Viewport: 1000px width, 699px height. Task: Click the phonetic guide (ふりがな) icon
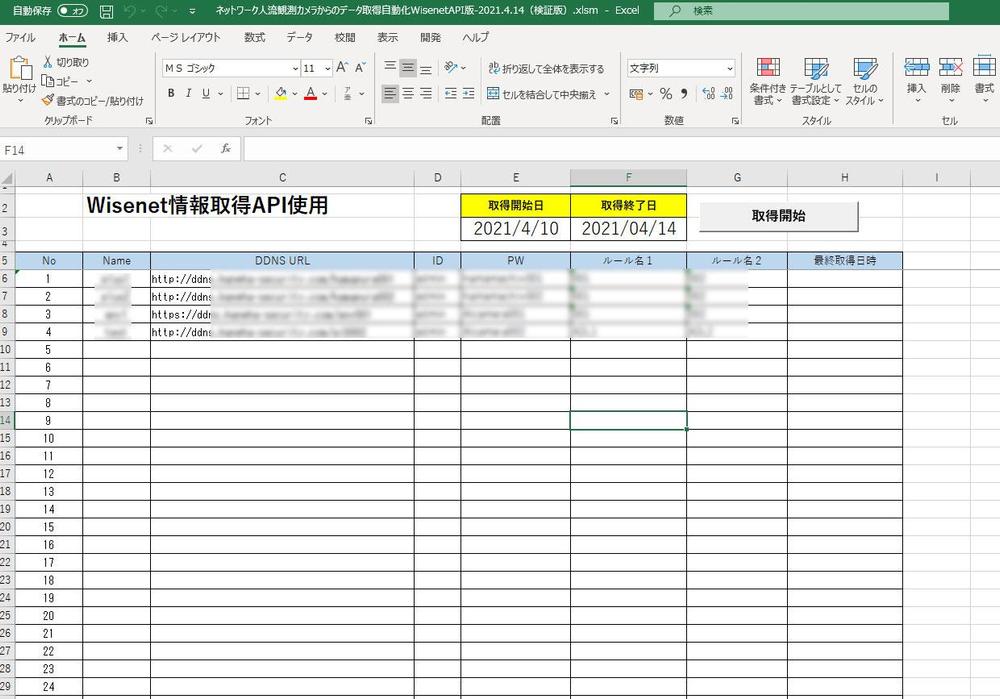coord(348,94)
